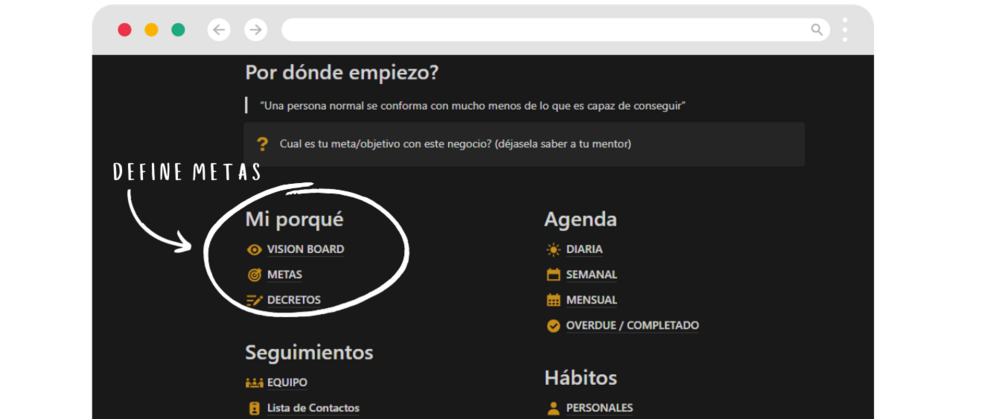The width and height of the screenshot is (1005, 419).
Task: Click the 'Por dónde empiezo?' heading
Action: (x=342, y=73)
